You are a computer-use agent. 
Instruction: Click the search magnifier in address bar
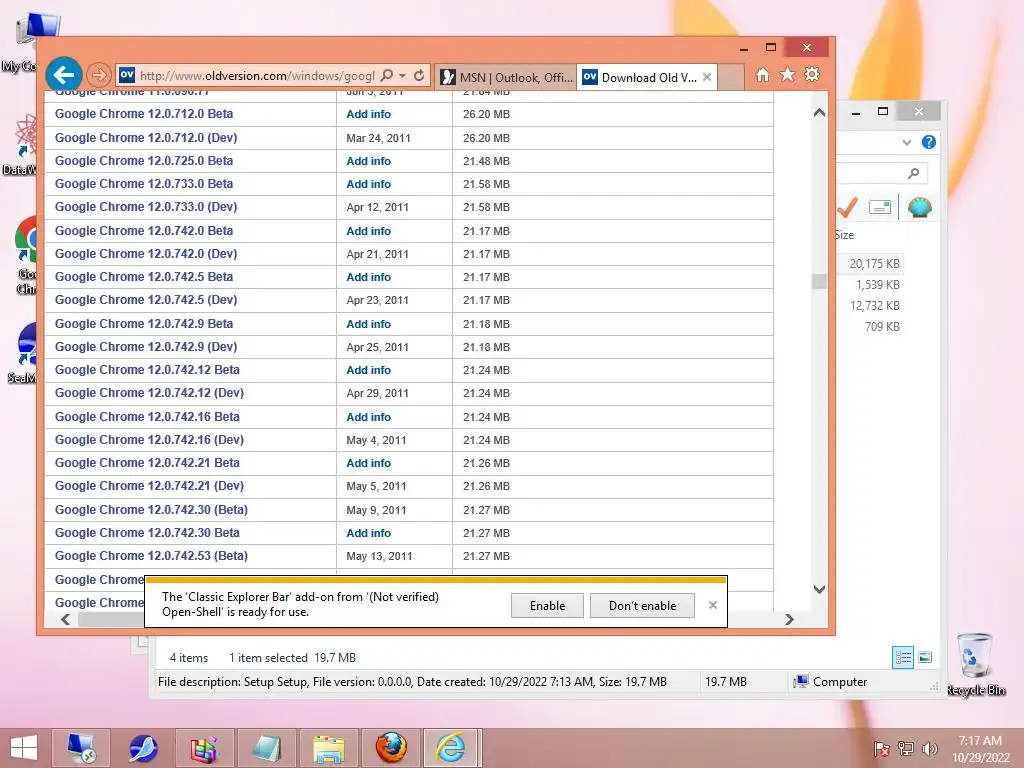387,75
